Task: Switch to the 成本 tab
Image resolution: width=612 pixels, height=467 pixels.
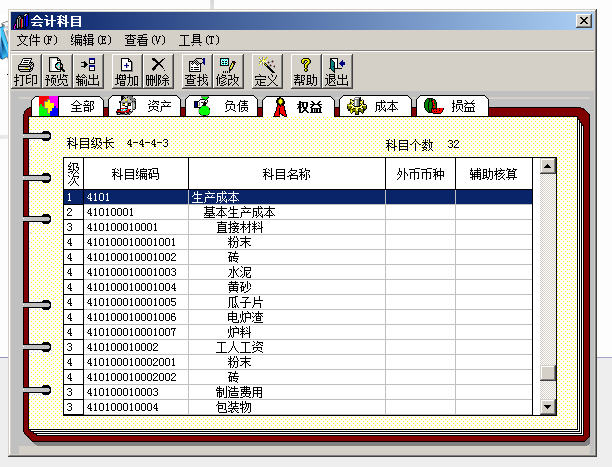Action: tap(375, 106)
